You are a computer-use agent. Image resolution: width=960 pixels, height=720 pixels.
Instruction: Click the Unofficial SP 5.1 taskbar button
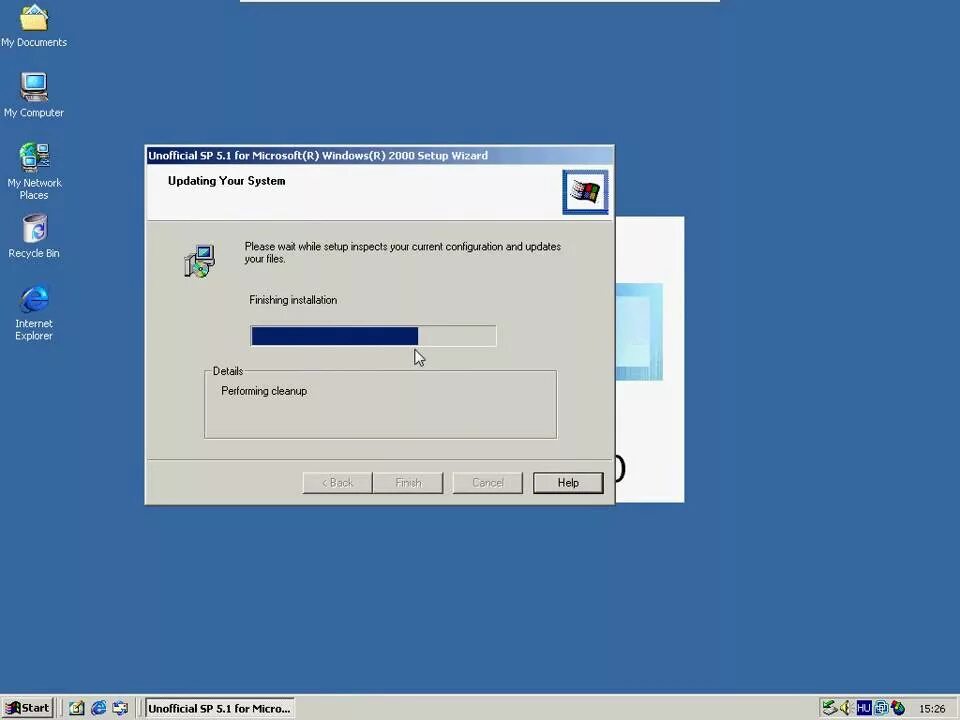click(220, 708)
